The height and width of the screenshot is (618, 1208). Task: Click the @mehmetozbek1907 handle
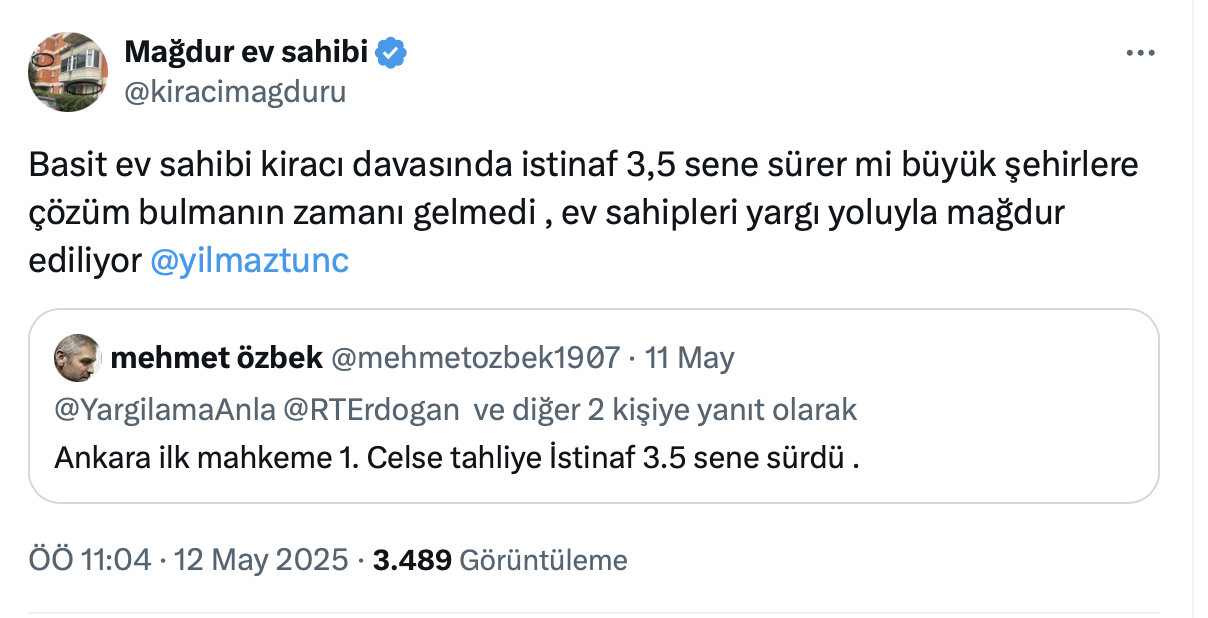pos(475,358)
